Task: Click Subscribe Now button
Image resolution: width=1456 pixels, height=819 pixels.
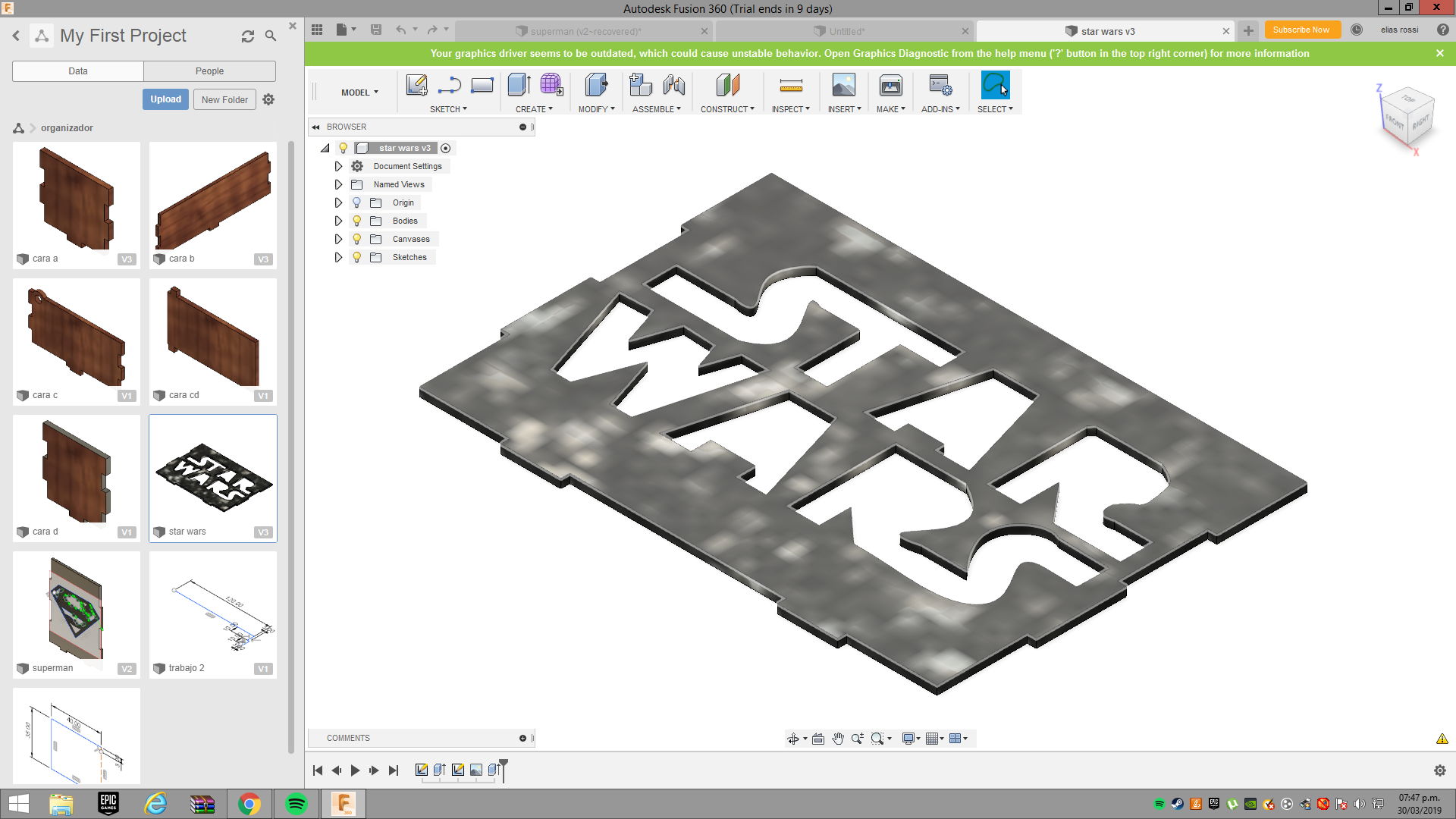Action: click(1301, 30)
